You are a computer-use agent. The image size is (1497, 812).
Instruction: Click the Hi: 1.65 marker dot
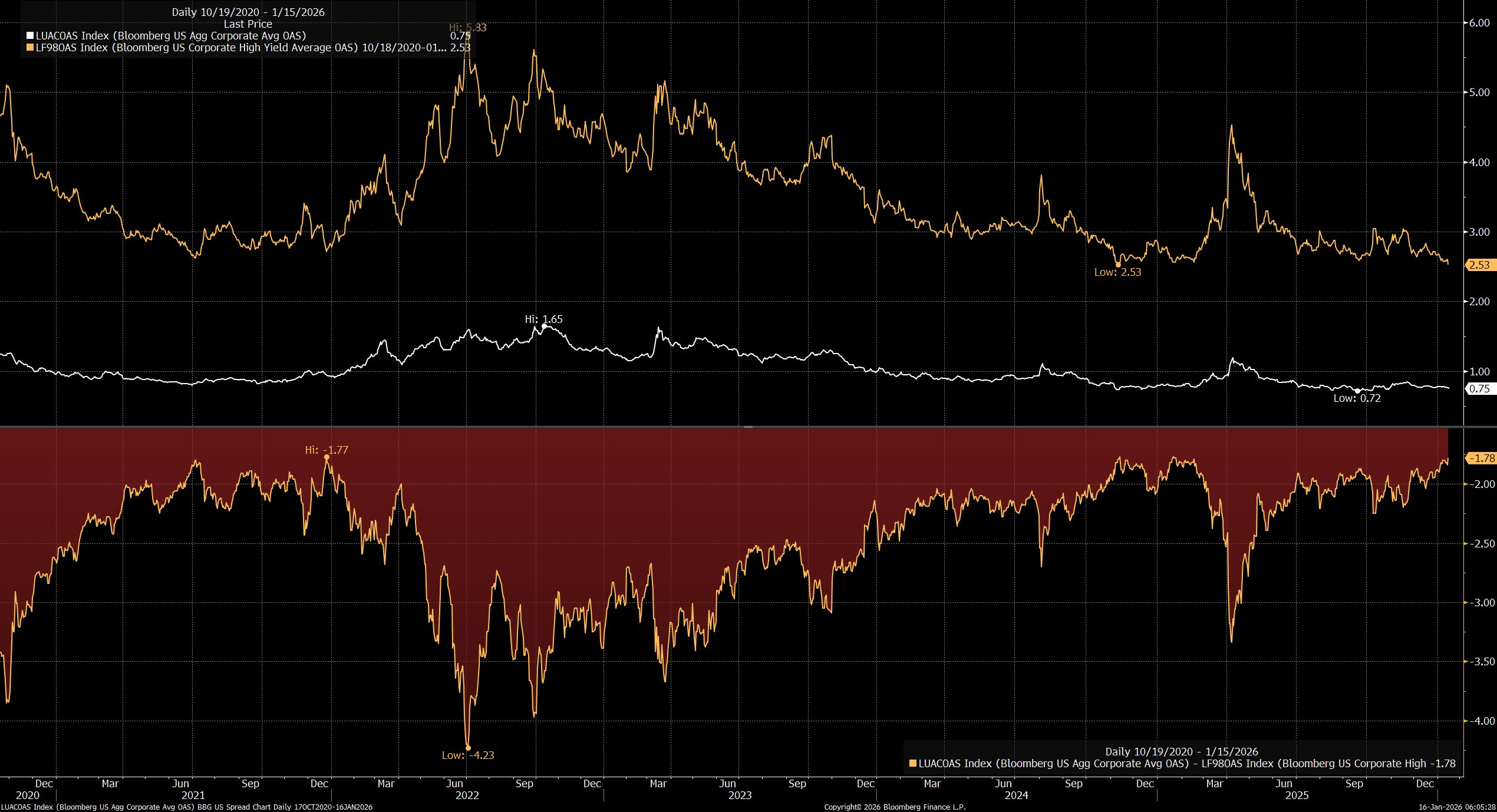click(544, 326)
